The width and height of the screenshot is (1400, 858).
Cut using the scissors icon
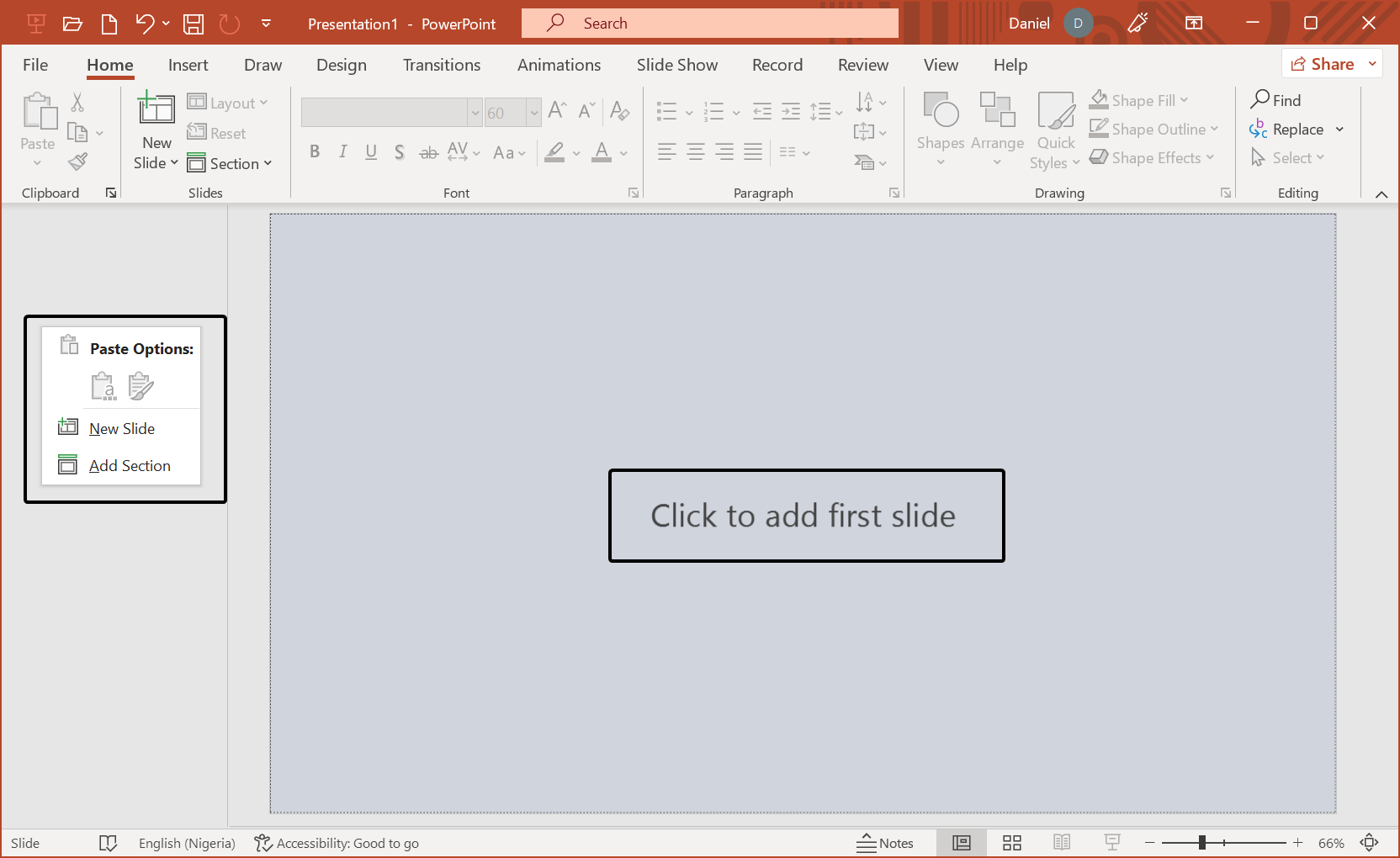pos(76,102)
